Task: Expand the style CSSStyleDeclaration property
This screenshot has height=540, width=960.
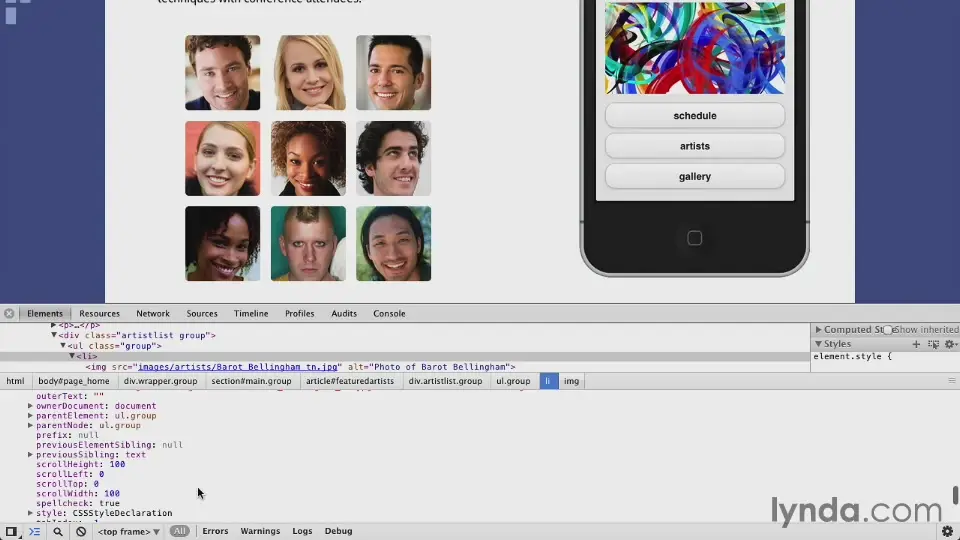Action: [x=30, y=513]
